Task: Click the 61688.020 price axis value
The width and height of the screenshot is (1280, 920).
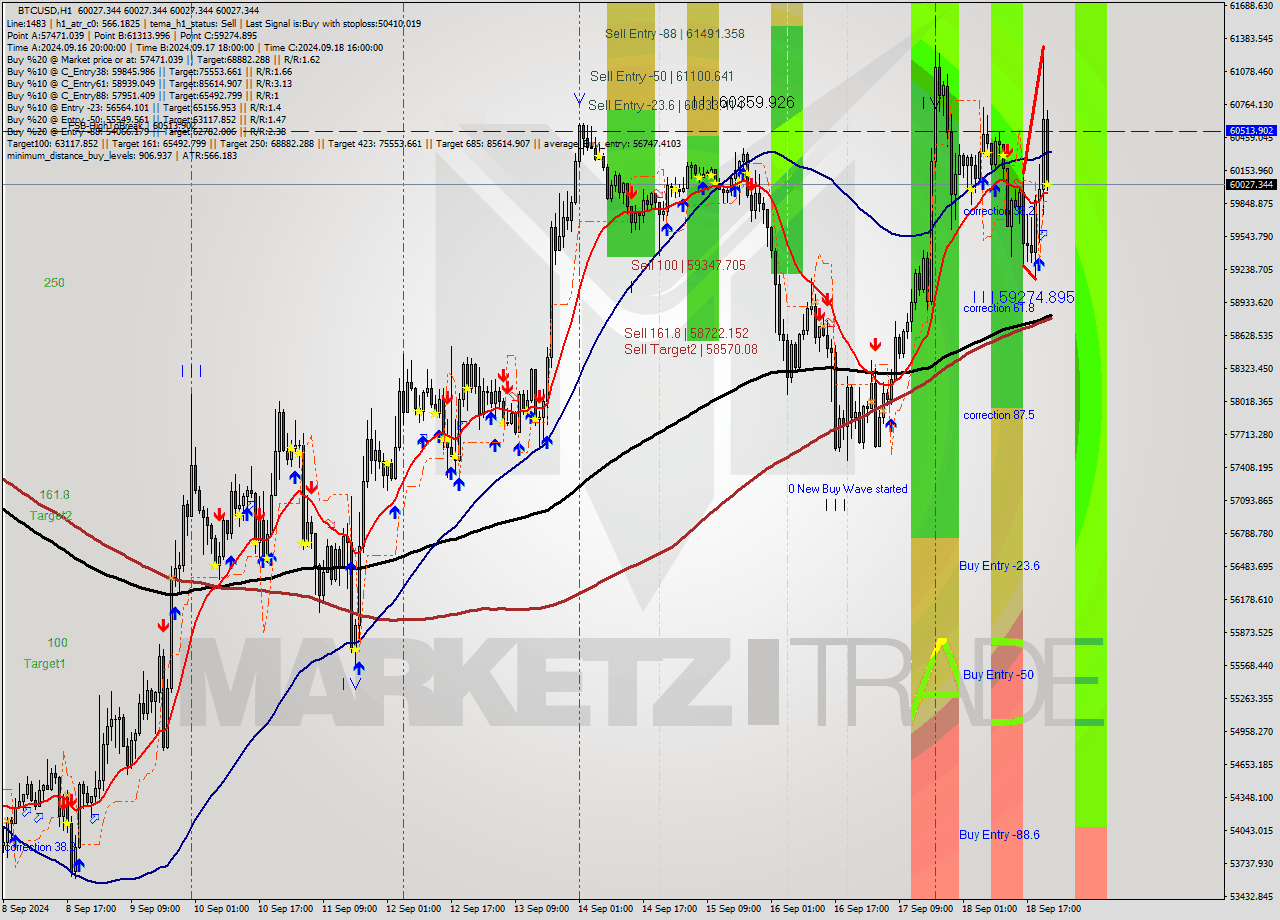Action: pos(1251,6)
